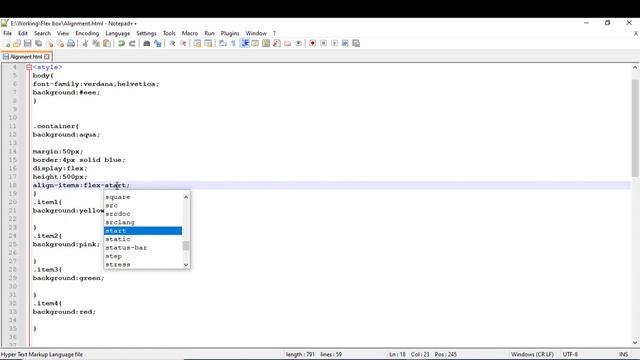Select the Alignment.html document tab
This screenshot has height=360, width=640.
tap(25, 57)
